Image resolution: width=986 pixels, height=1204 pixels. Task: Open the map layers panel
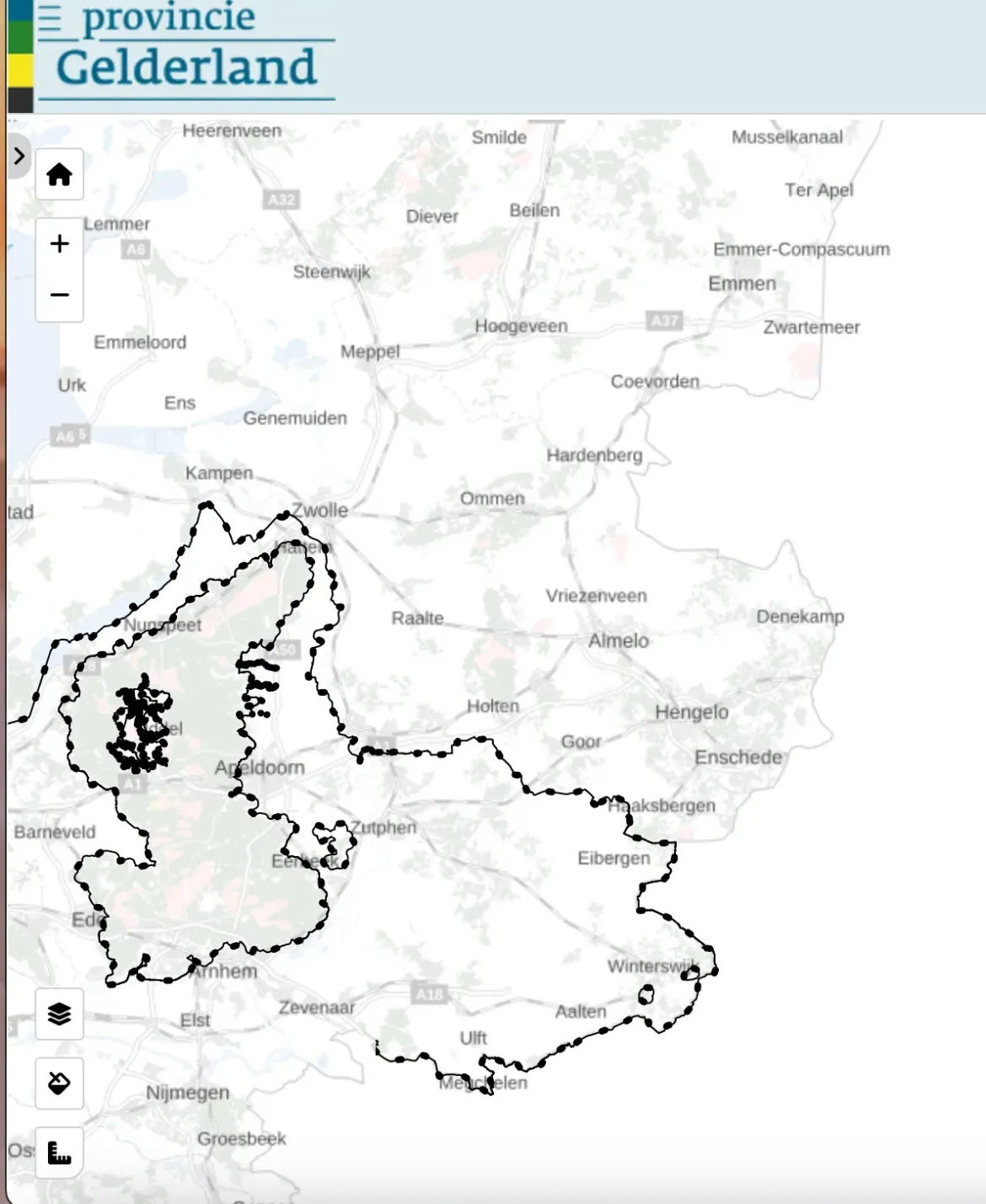[59, 1014]
